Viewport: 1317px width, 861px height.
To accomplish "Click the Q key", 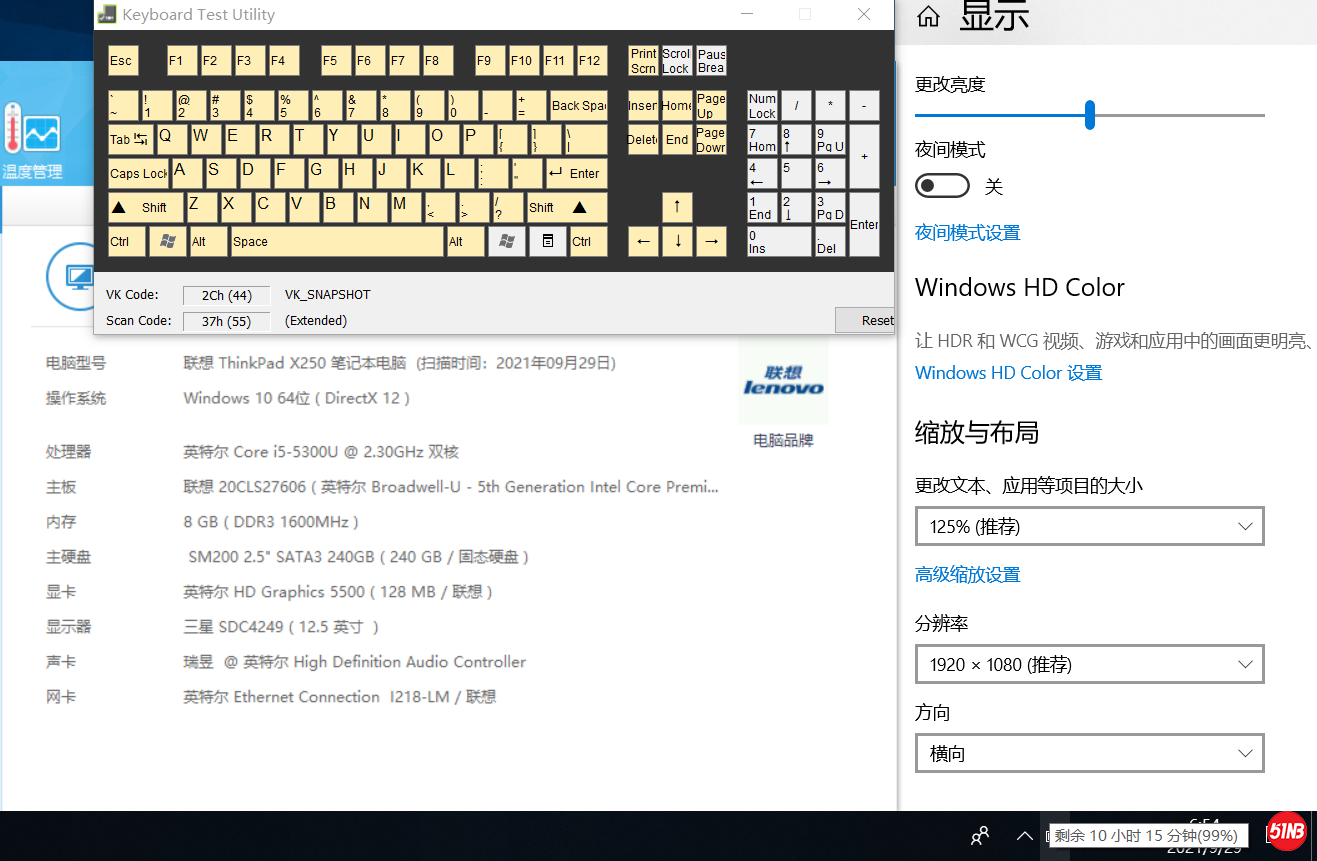I will (x=170, y=139).
